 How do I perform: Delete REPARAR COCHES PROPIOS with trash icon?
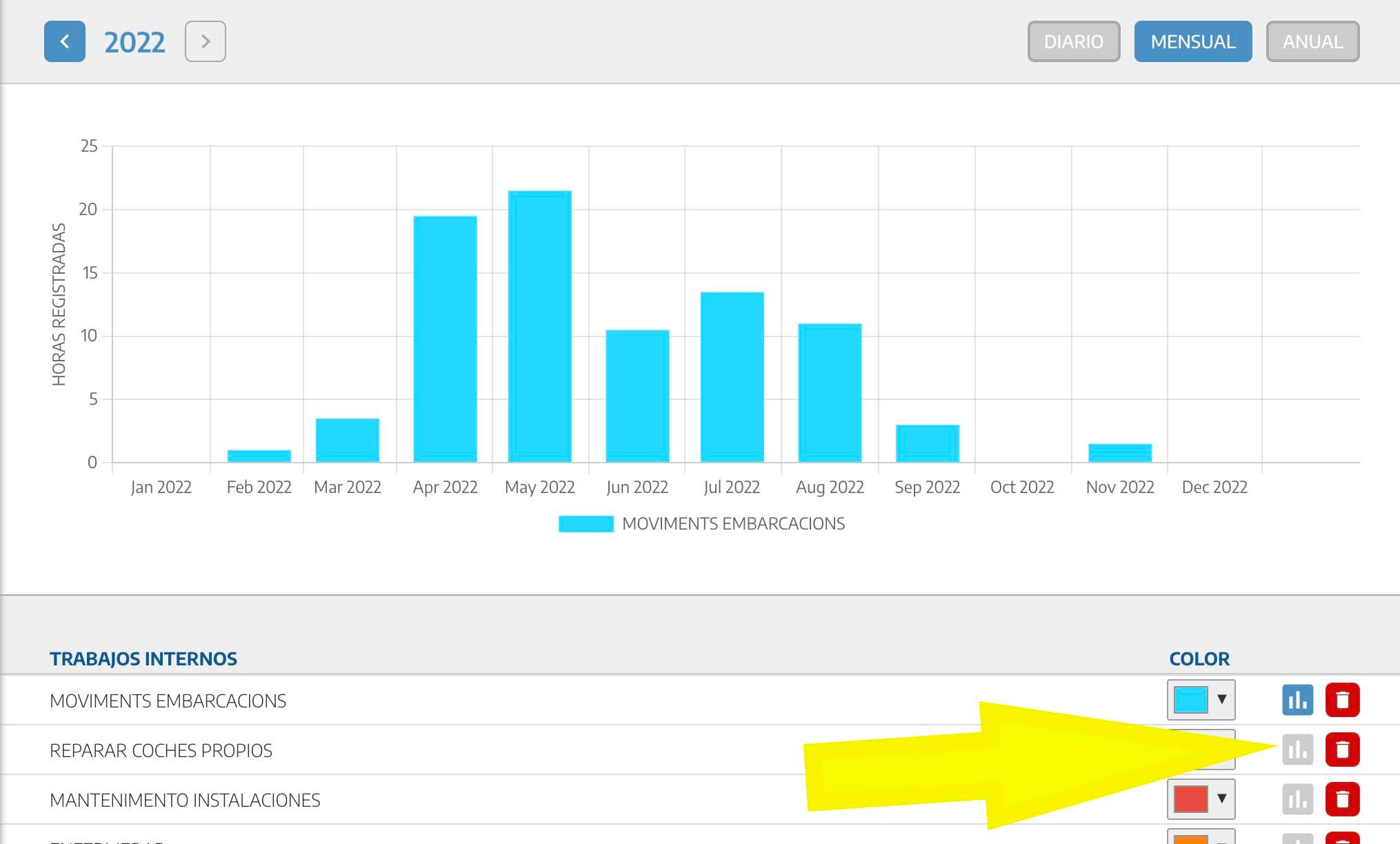(1342, 750)
